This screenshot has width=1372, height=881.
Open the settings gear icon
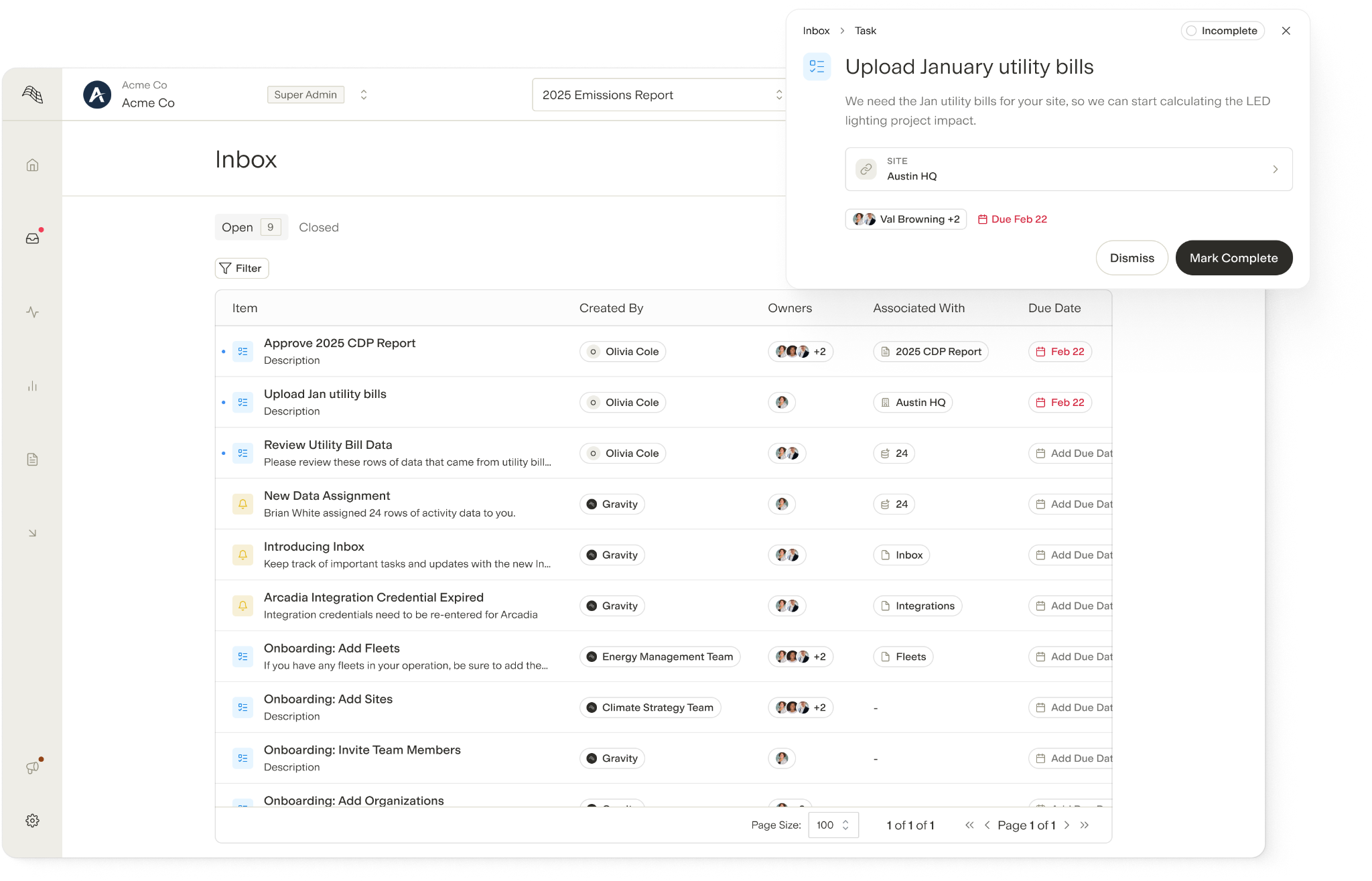[32, 821]
